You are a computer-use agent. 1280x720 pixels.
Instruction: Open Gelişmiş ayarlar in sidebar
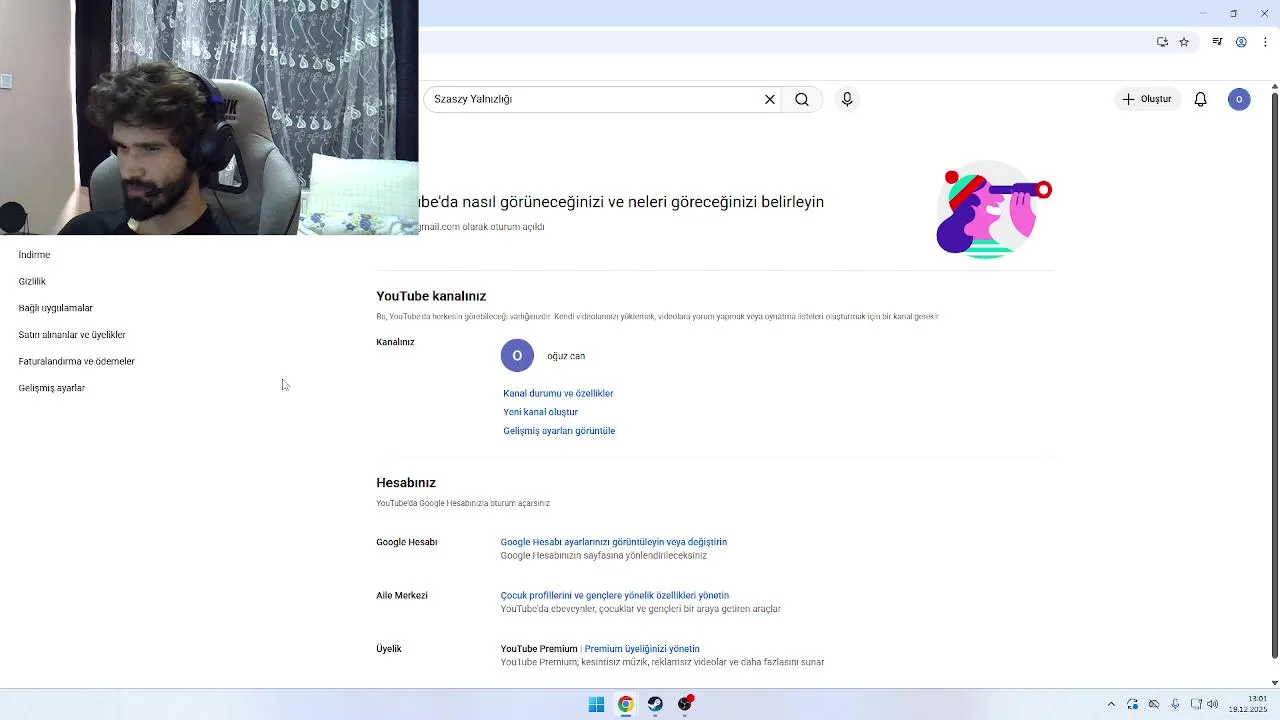[x=51, y=388]
